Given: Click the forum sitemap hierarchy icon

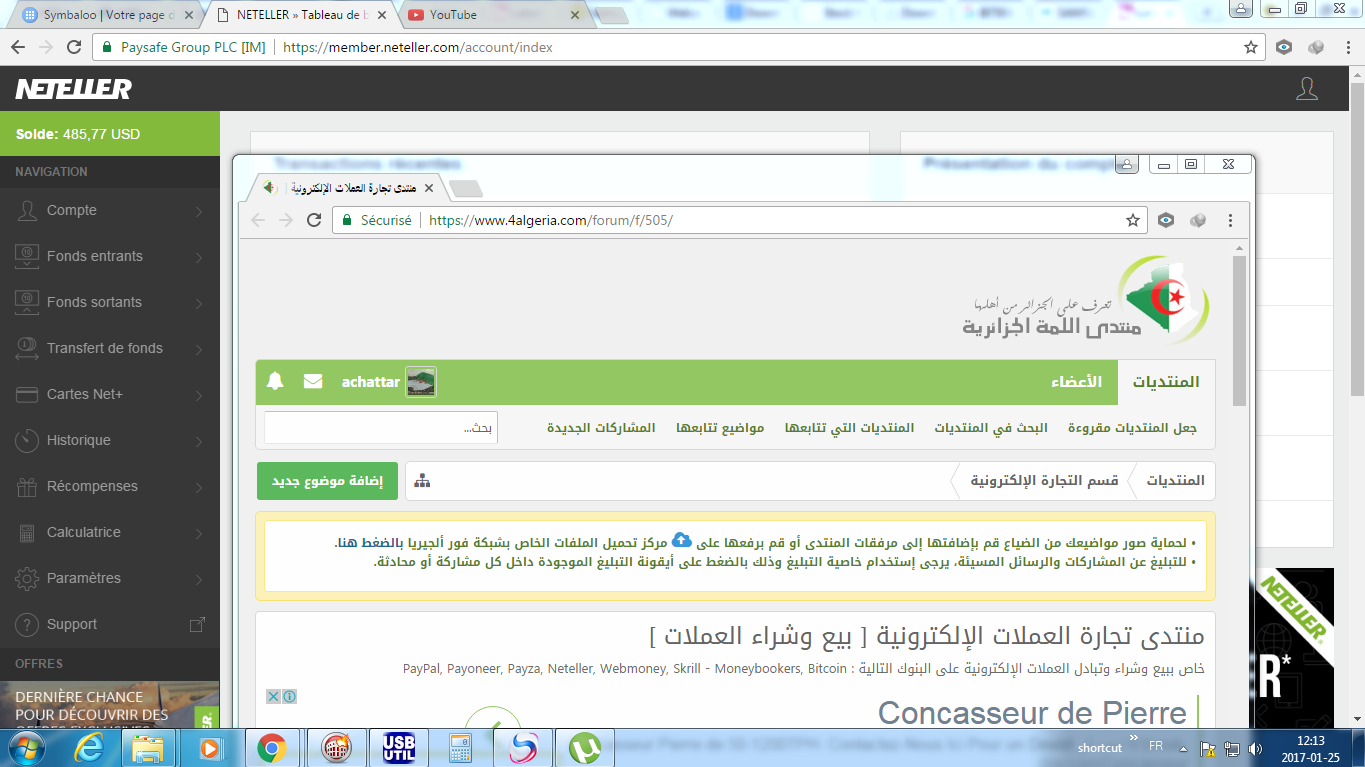Looking at the screenshot, I should pos(422,481).
